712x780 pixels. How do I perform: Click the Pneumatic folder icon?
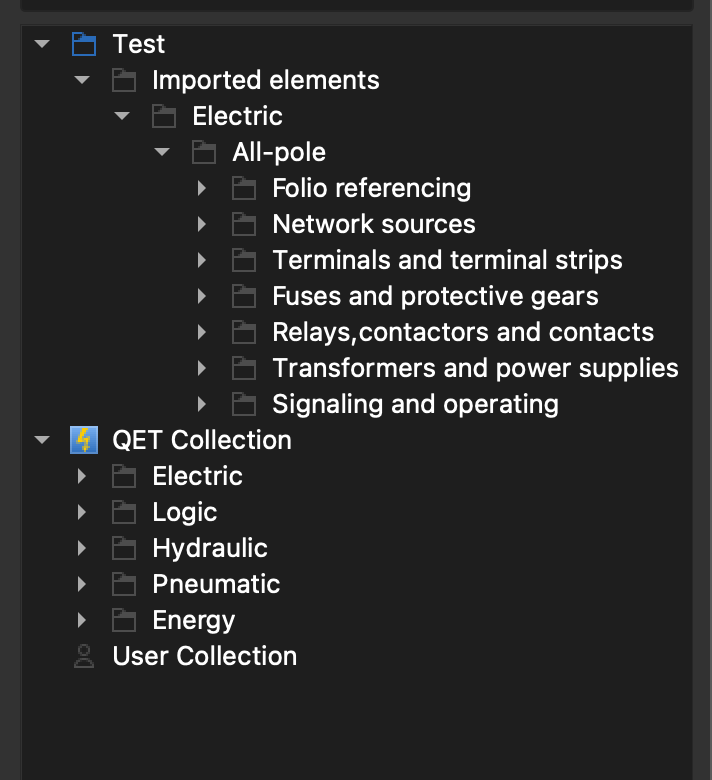pyautogui.click(x=124, y=584)
